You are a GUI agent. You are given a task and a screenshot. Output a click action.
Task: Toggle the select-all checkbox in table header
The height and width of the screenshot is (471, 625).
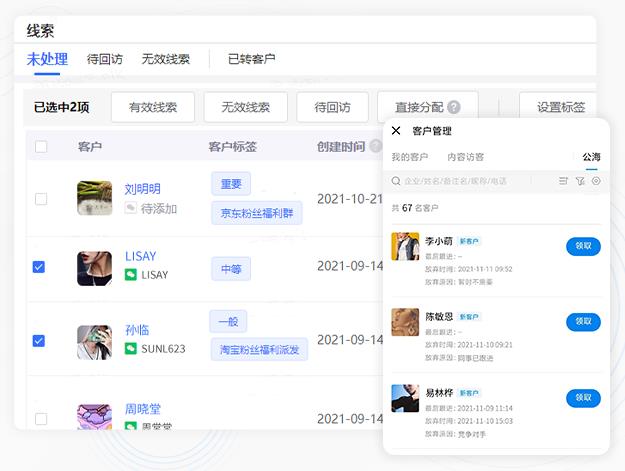click(x=41, y=147)
